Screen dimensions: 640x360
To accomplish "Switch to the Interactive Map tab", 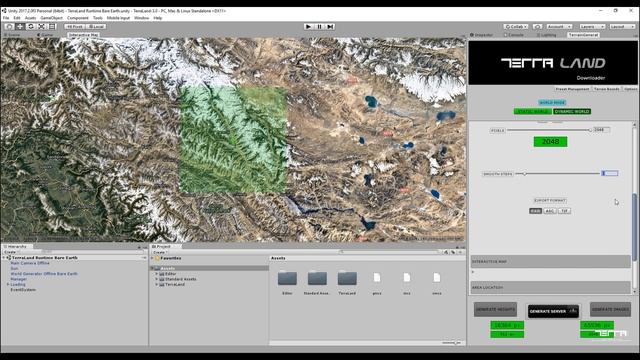I will 83,35.
